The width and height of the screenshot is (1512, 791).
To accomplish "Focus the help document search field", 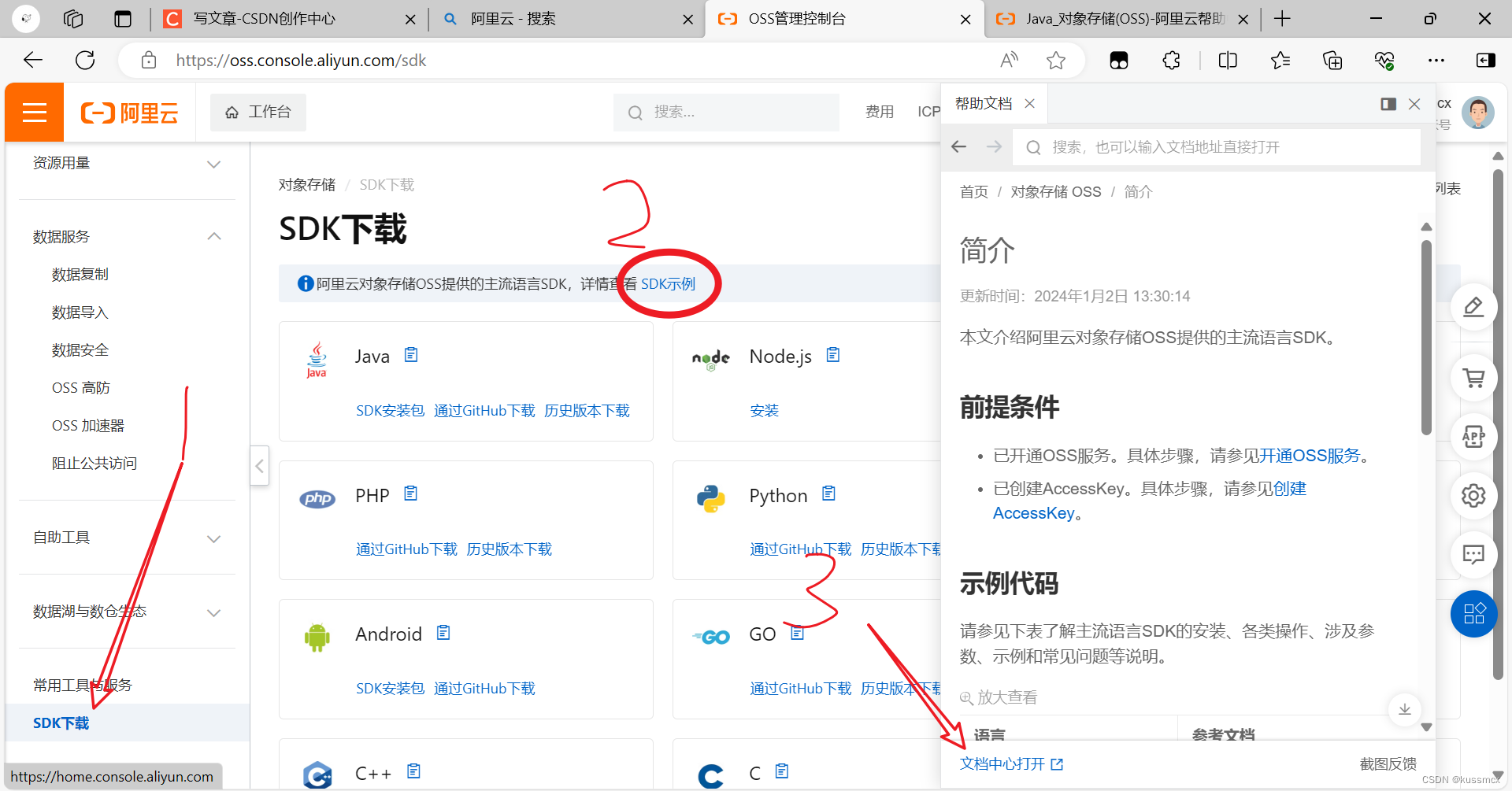I will coord(1216,147).
